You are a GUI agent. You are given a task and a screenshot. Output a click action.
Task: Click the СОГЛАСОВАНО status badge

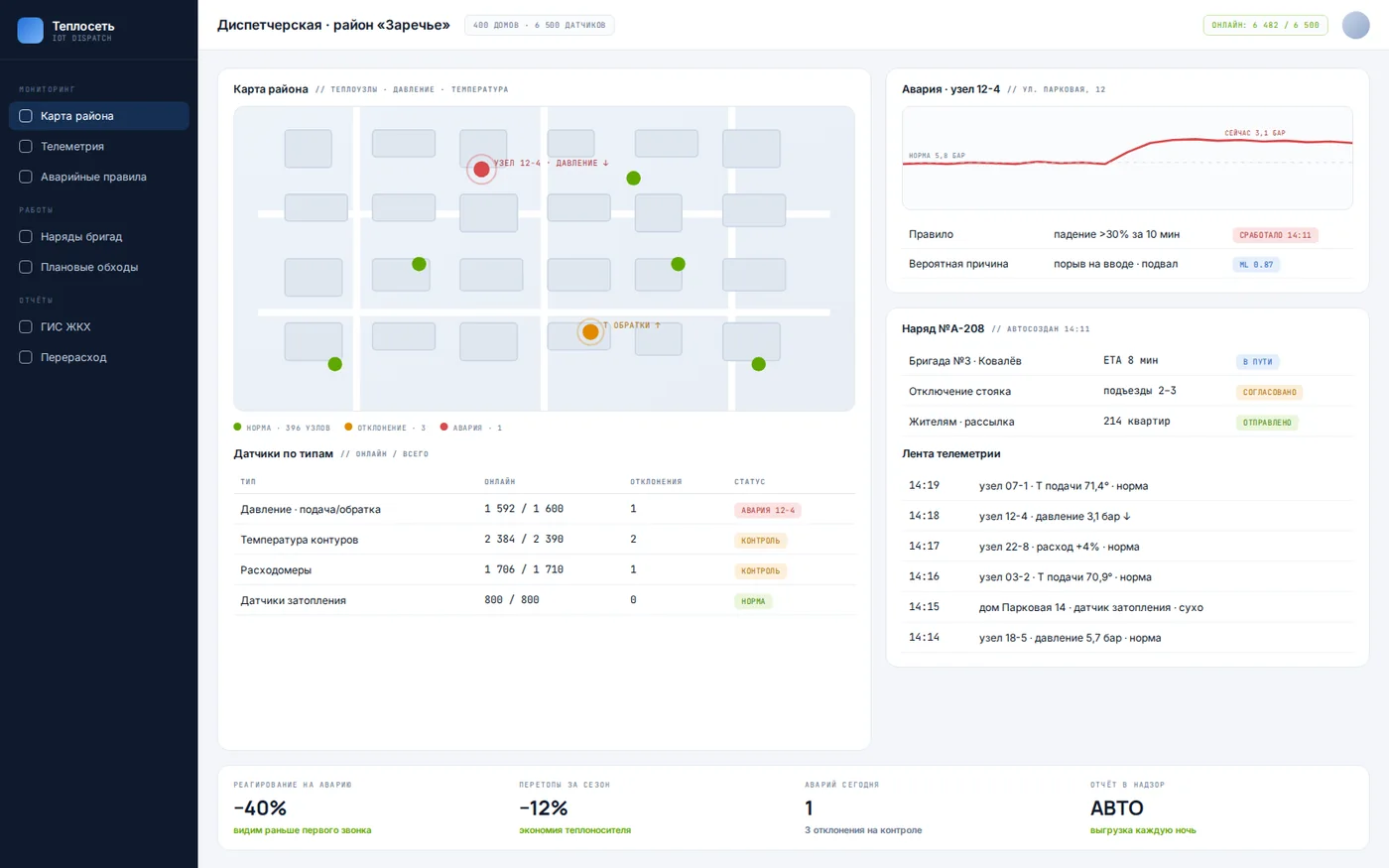pos(1269,392)
